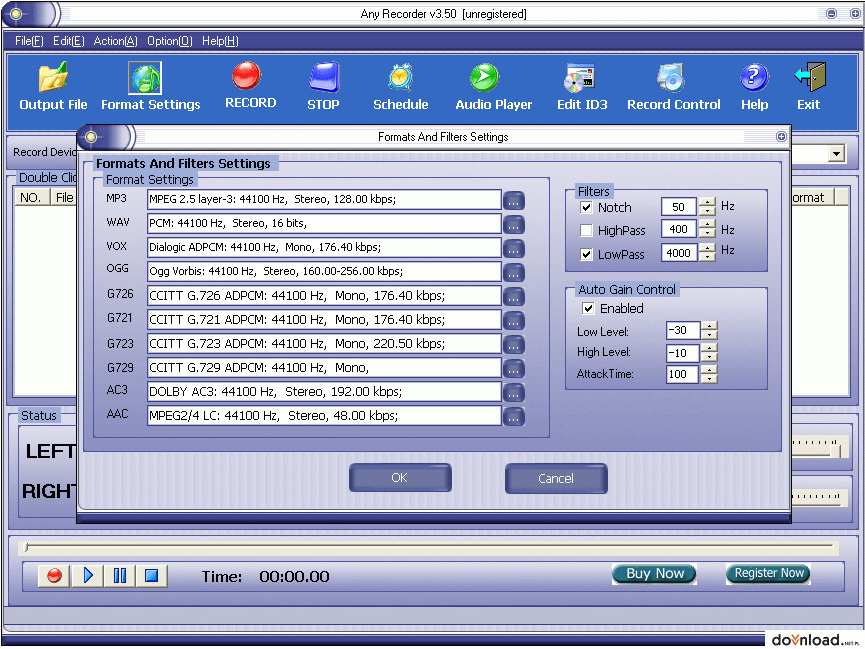Screen dimensions: 865x649
Task: Open WAV format options ellipsis button
Action: click(x=514, y=225)
